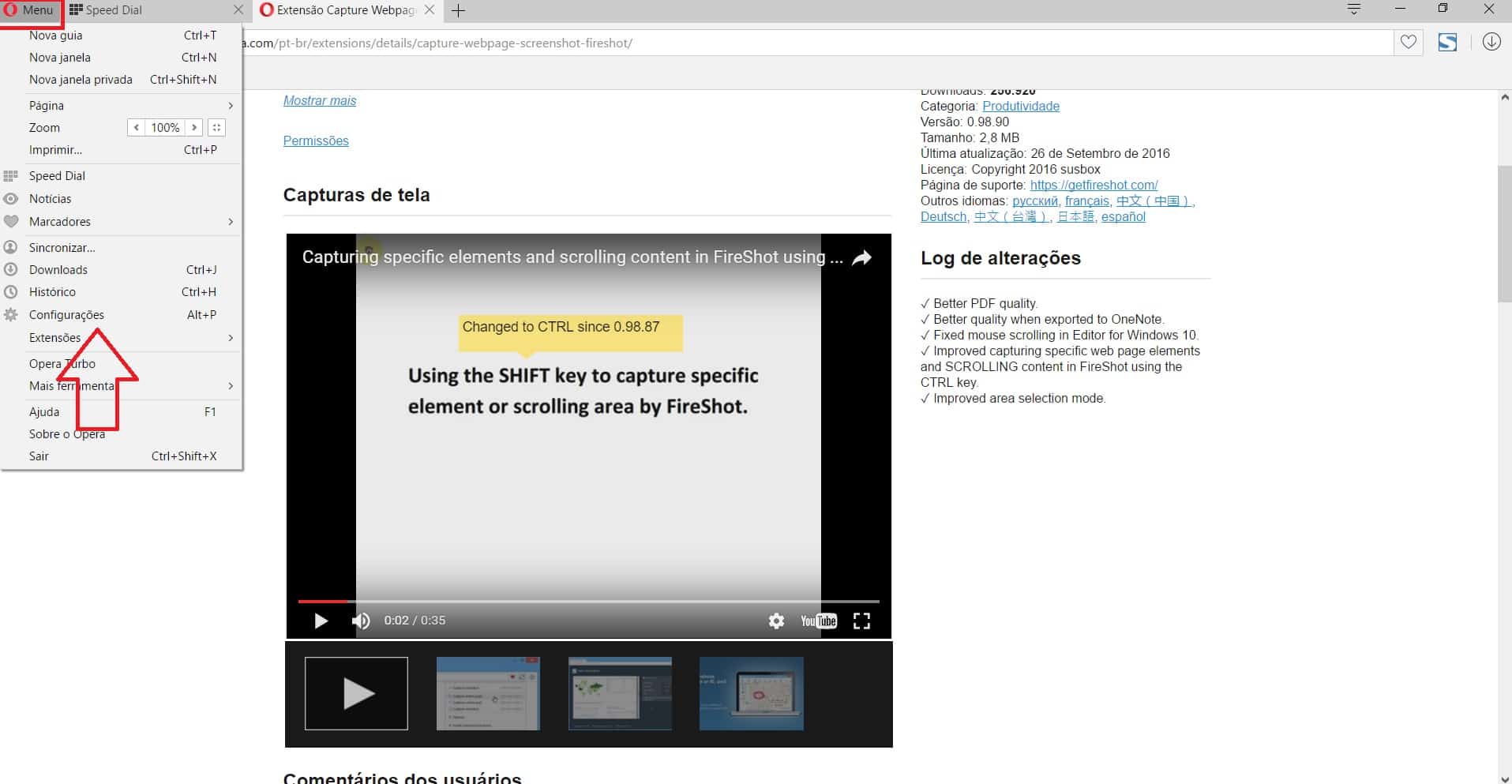Open Speed Dial from menu

(122, 175)
